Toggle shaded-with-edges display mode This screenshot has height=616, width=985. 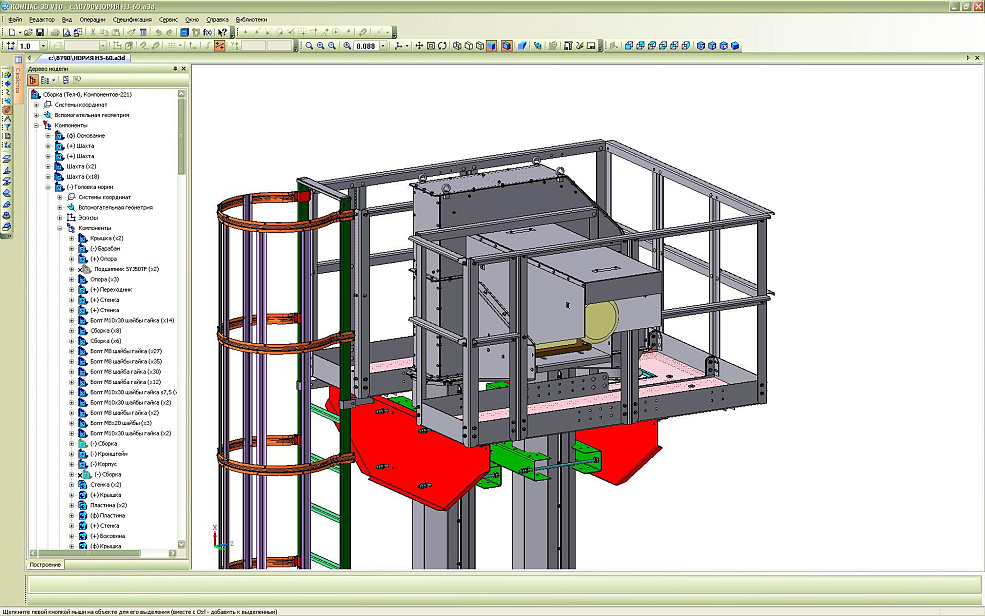[506, 46]
